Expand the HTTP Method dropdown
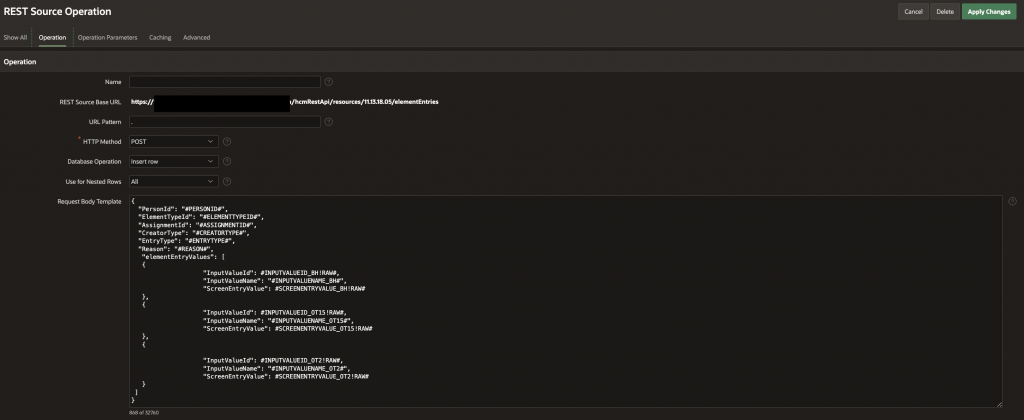Image resolution: width=1024 pixels, height=420 pixels. (x=173, y=142)
